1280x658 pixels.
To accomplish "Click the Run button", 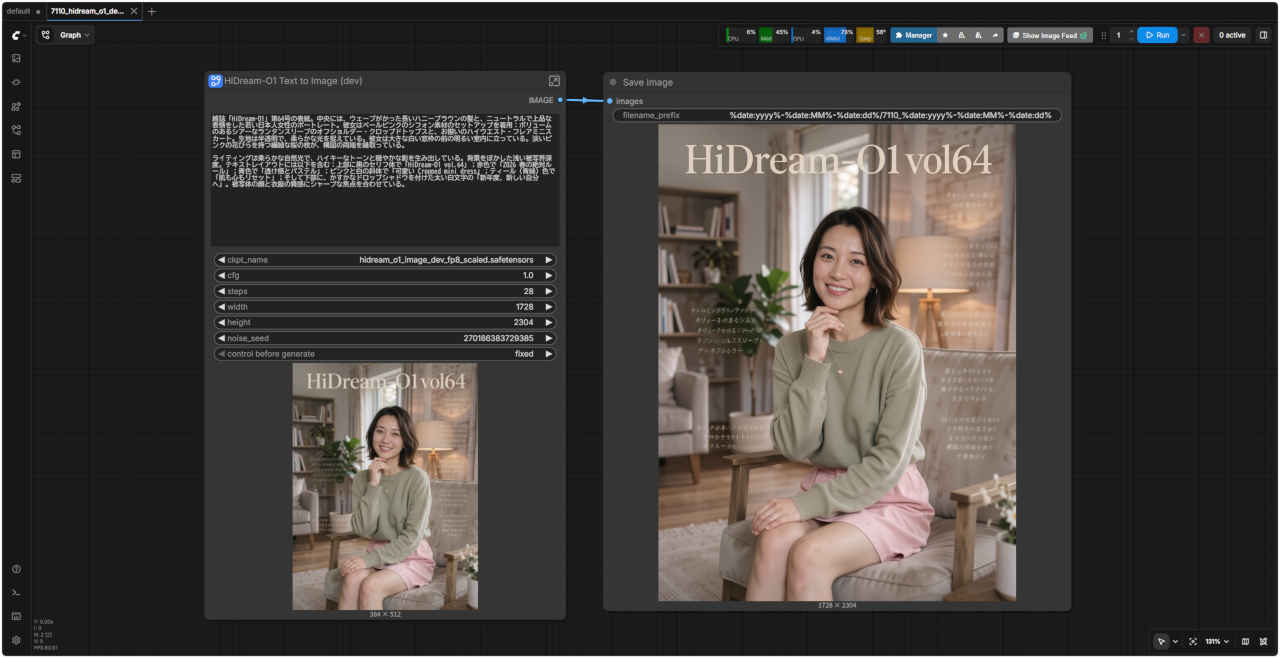I will [1157, 35].
